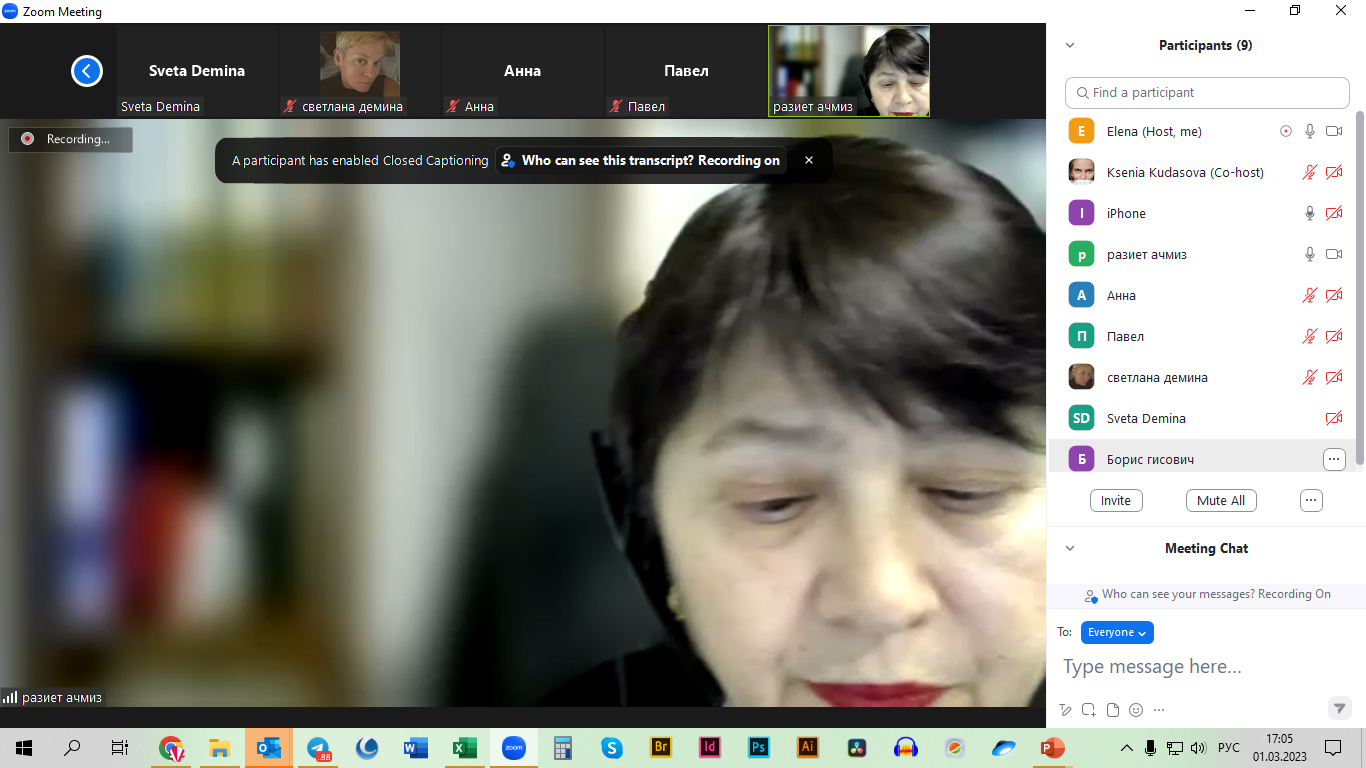
Task: Select светлана демина's video thumbnail
Action: (359, 70)
